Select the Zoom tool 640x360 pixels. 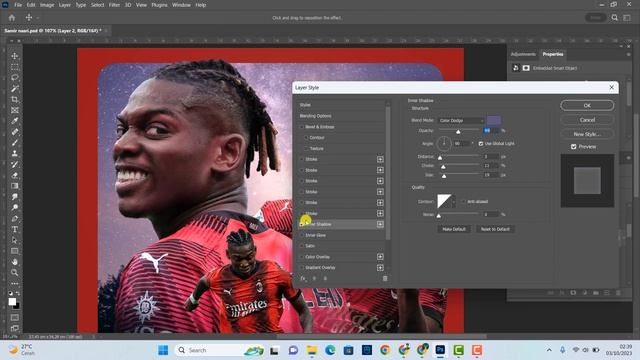pyautogui.click(x=15, y=273)
